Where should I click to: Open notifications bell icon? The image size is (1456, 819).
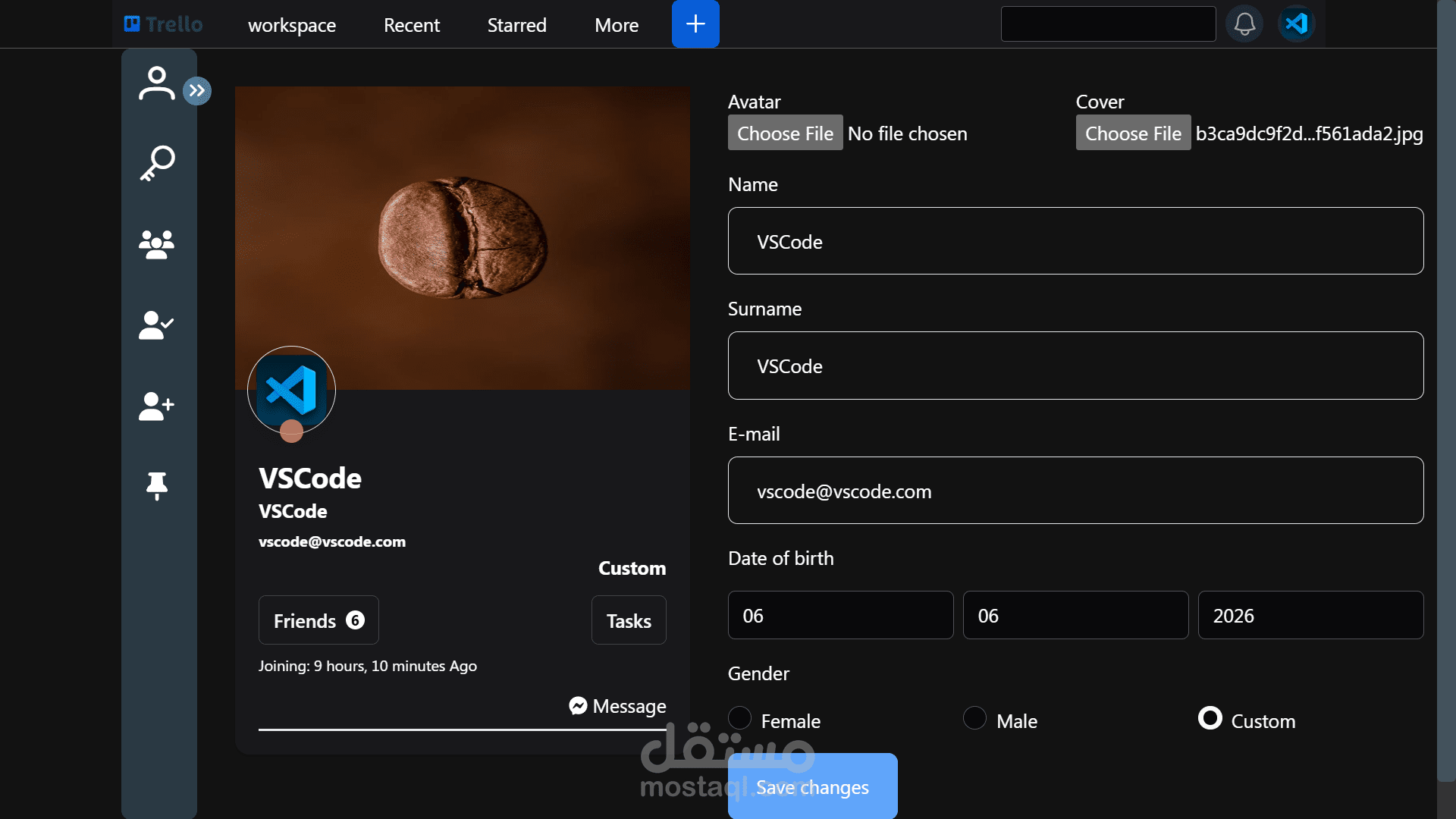1244,24
